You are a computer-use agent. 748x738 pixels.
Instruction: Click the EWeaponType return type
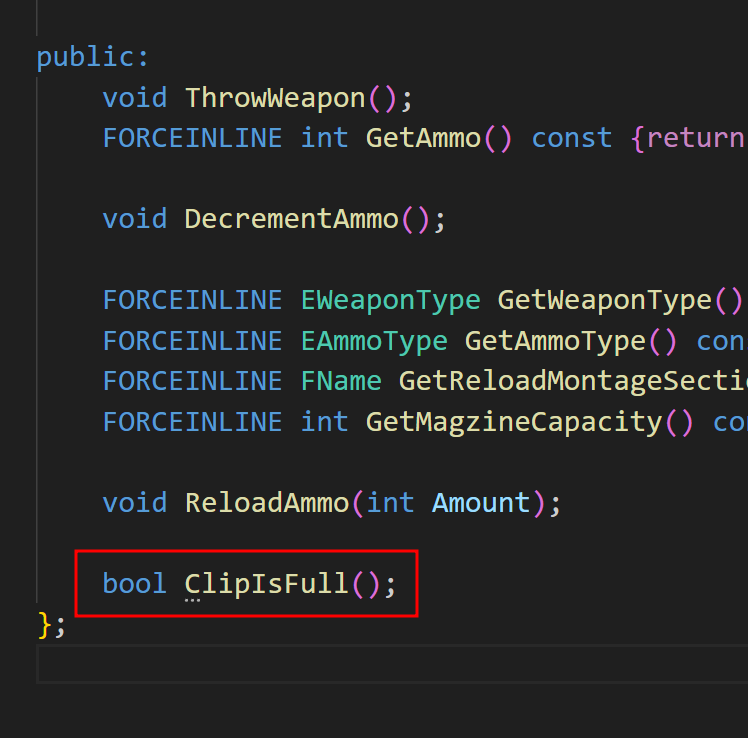390,301
